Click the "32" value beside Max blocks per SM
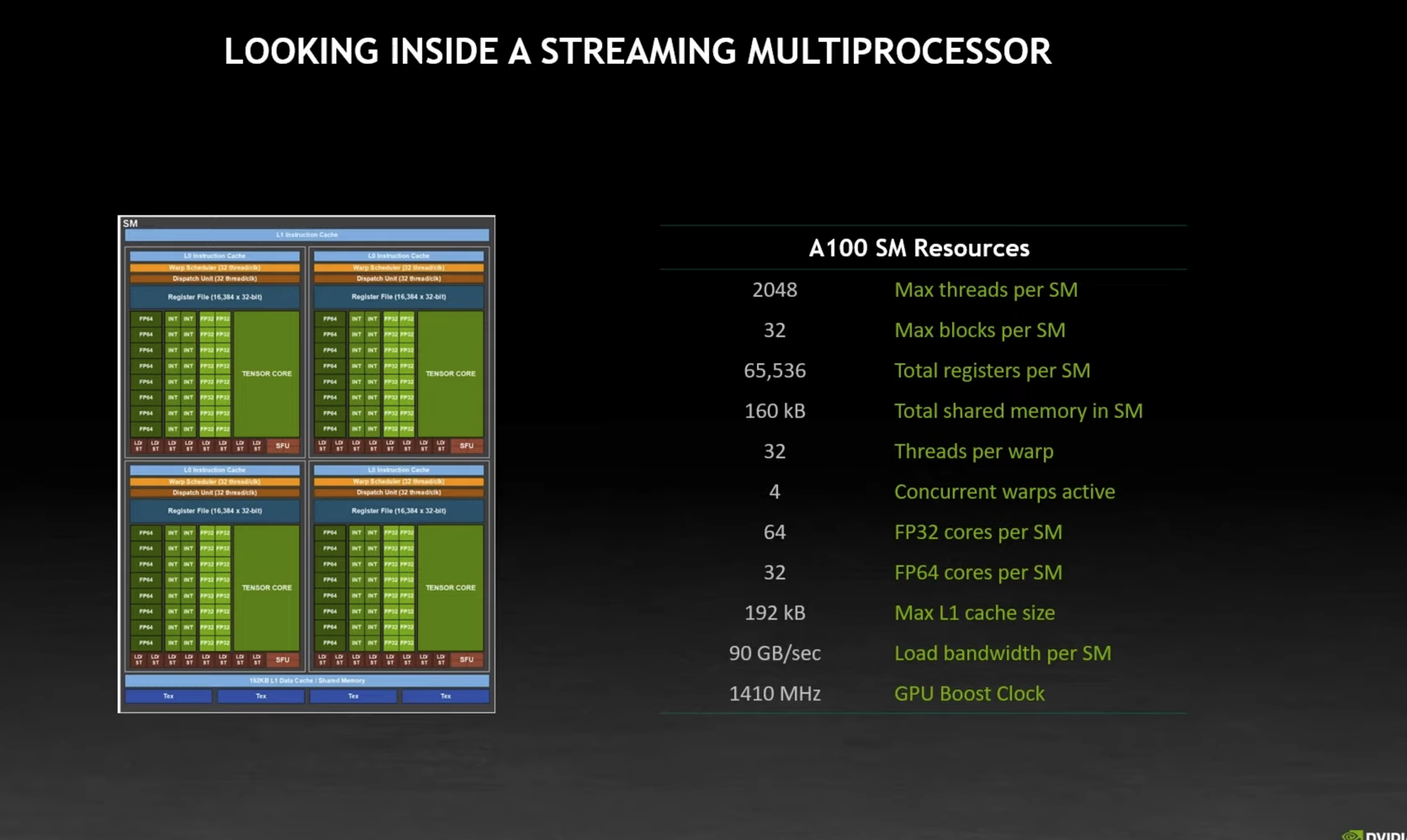Image resolution: width=1407 pixels, height=840 pixels. tap(775, 330)
